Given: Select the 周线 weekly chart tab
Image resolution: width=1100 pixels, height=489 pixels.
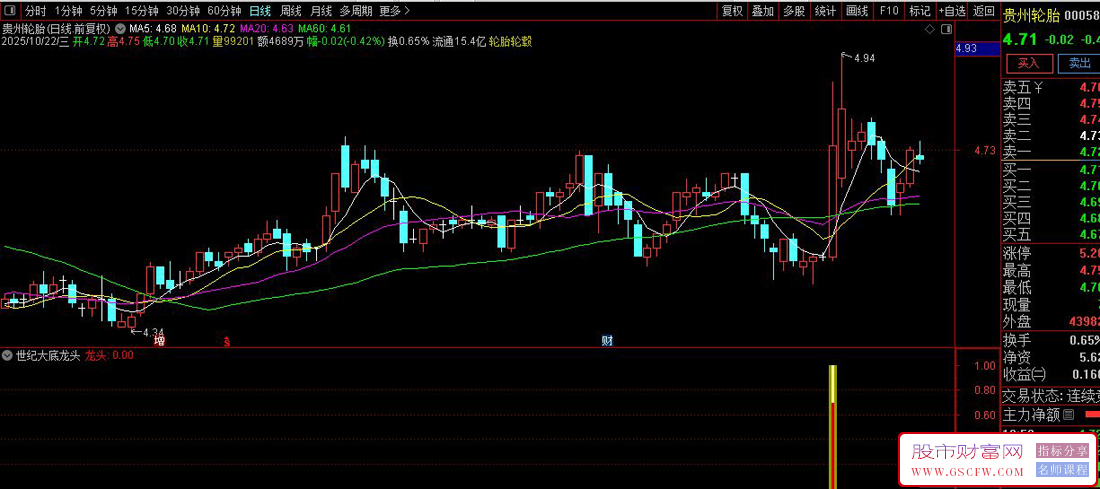Looking at the screenshot, I should [x=290, y=11].
